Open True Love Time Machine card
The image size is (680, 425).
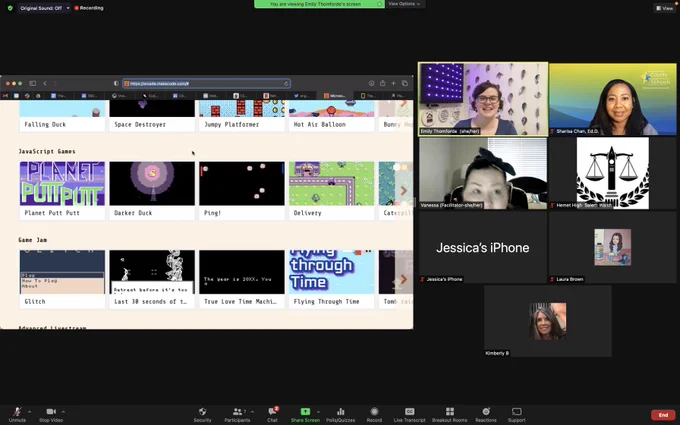[x=242, y=279]
